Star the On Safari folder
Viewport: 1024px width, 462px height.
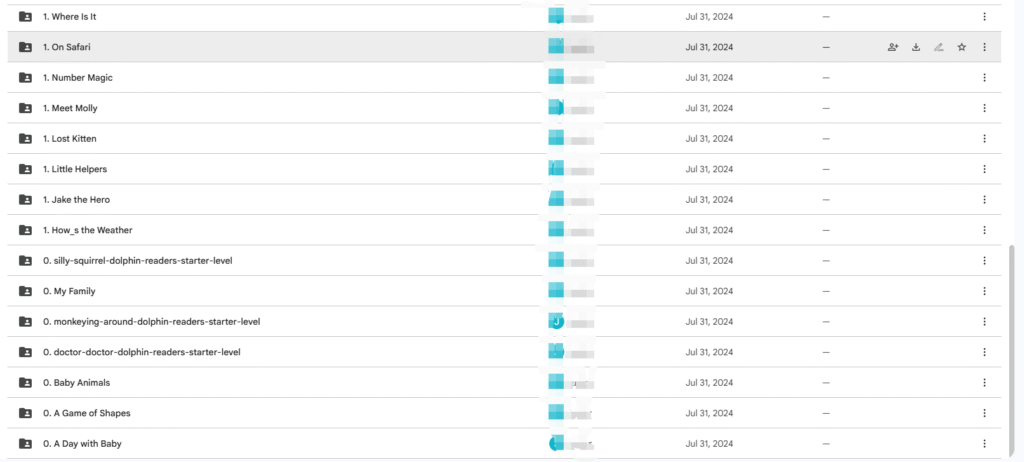tap(961, 47)
